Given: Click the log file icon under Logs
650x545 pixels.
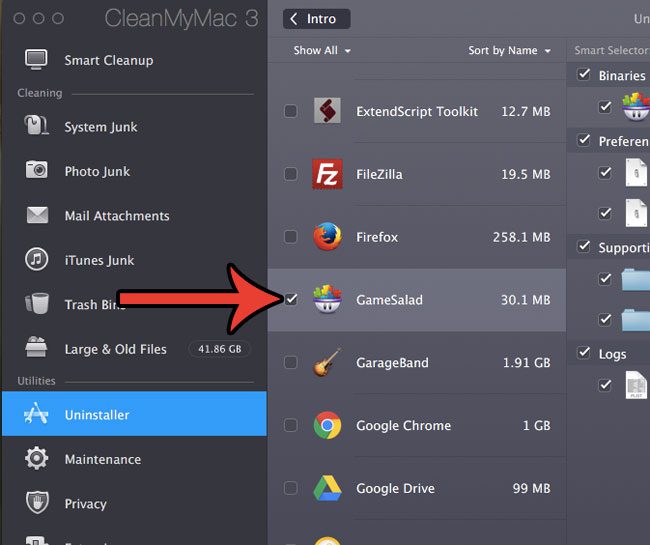Looking at the screenshot, I should click(x=636, y=385).
